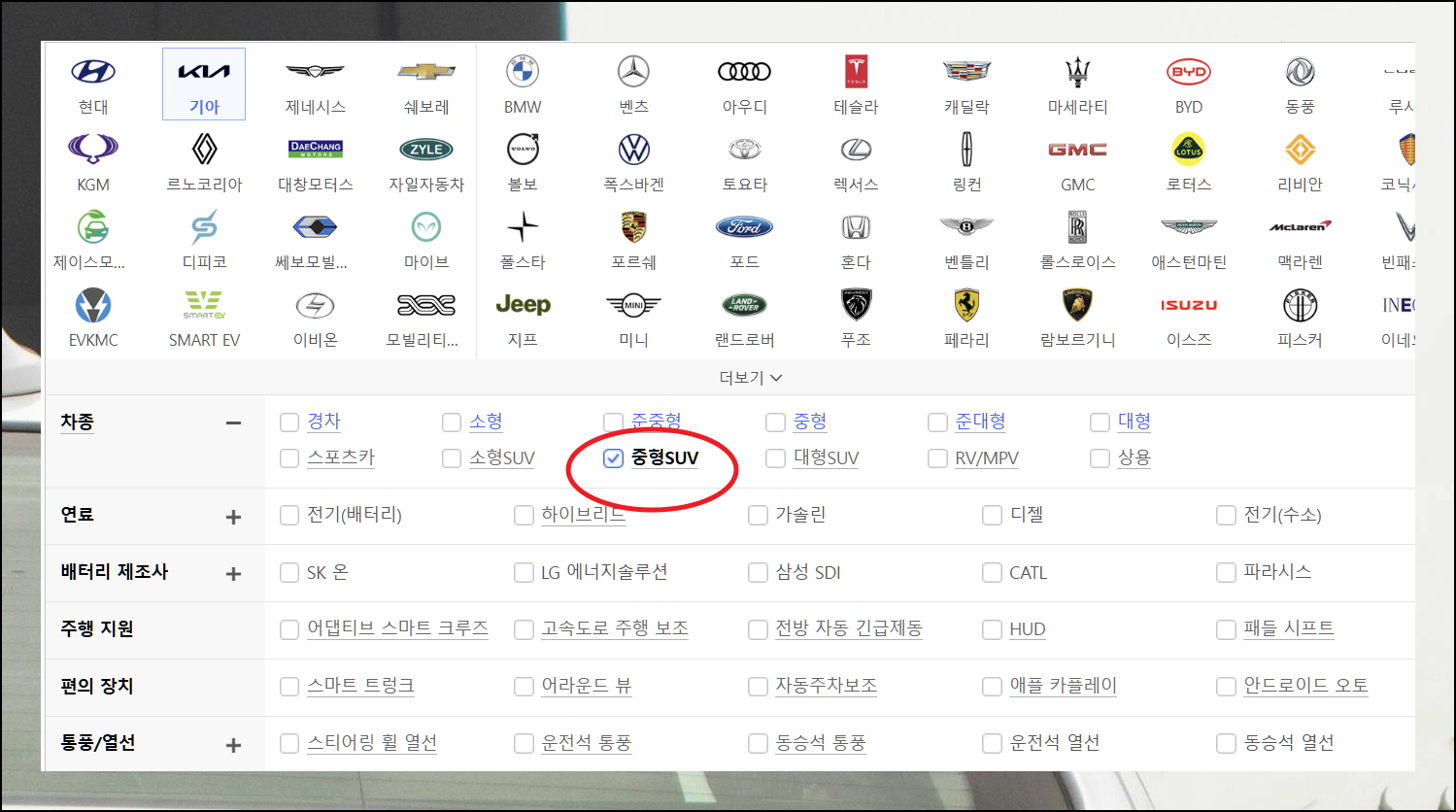The width and height of the screenshot is (1456, 812).
Task: Pick the Tesla (테슬라) brand logo
Action: 856,71
